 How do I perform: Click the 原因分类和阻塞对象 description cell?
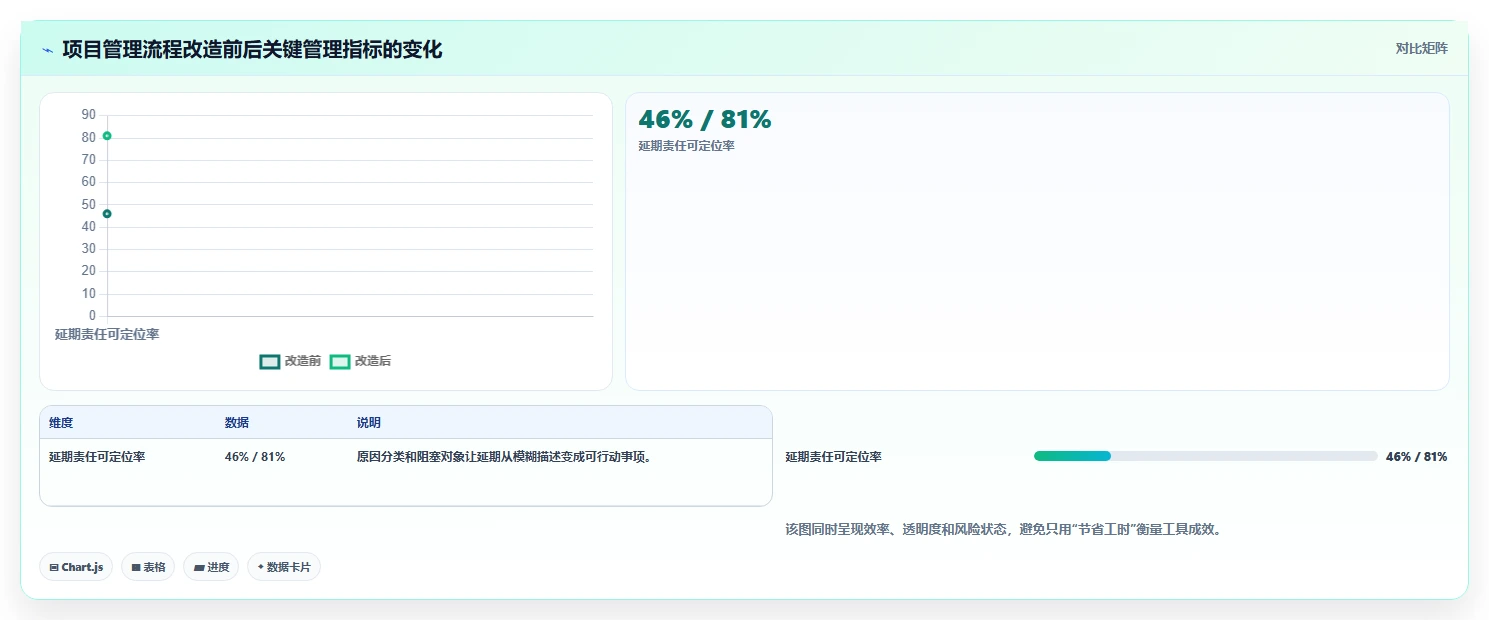coord(505,457)
